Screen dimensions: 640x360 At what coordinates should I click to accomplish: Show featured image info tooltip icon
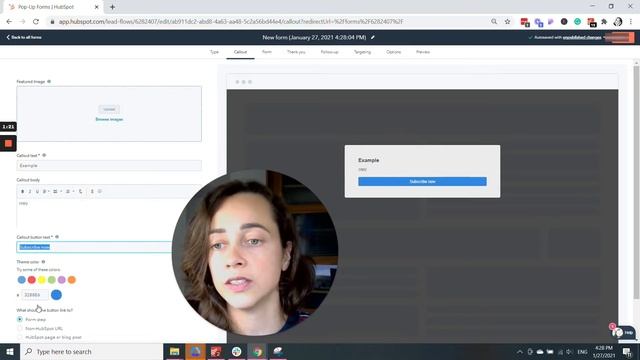pyautogui.click(x=49, y=81)
